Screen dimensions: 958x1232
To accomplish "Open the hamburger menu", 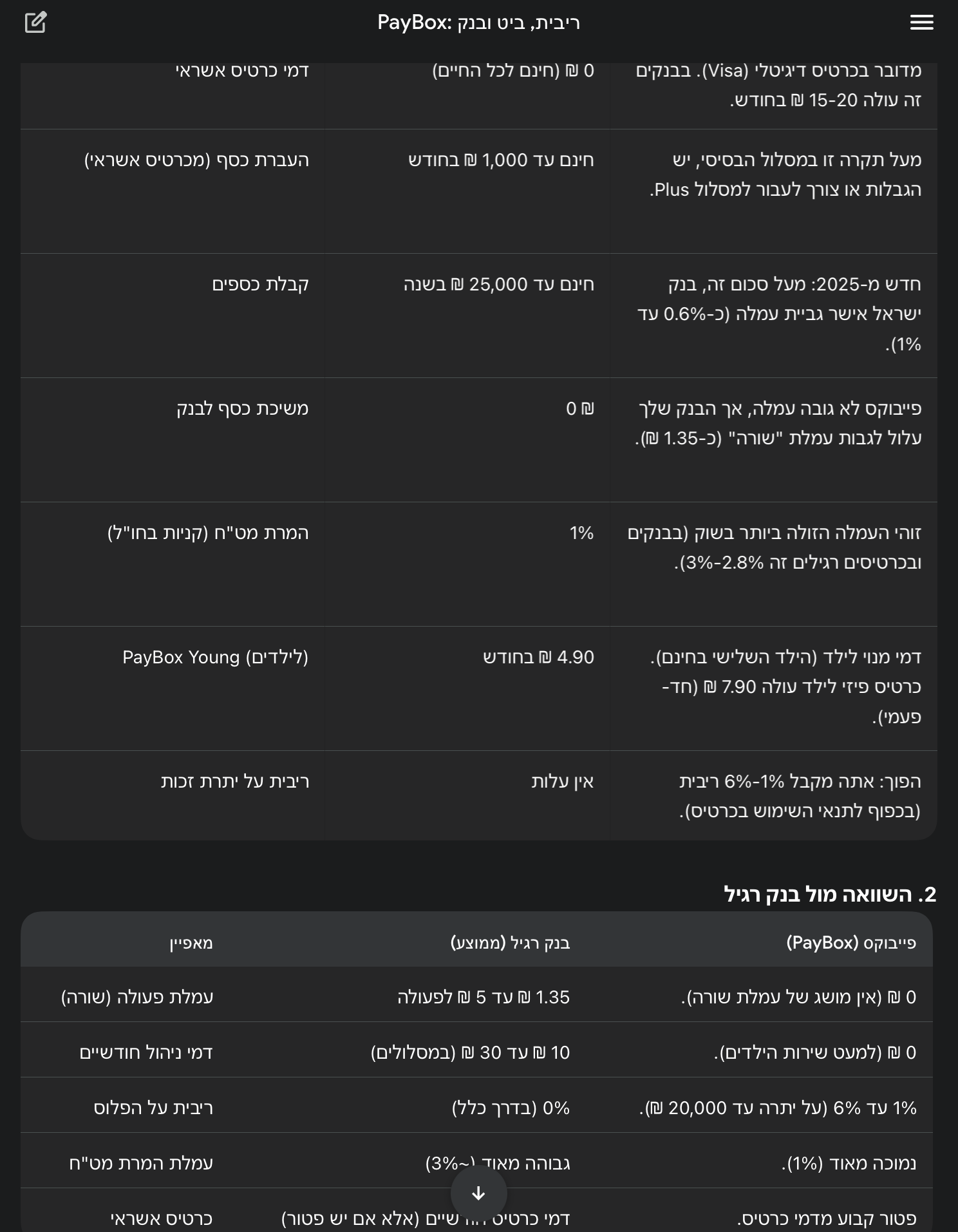I will pos(921,23).
